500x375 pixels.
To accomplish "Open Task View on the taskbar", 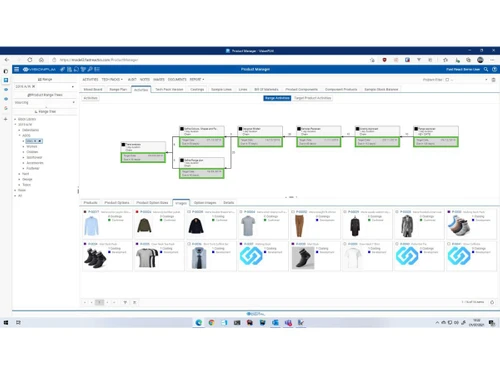I will click(18, 322).
